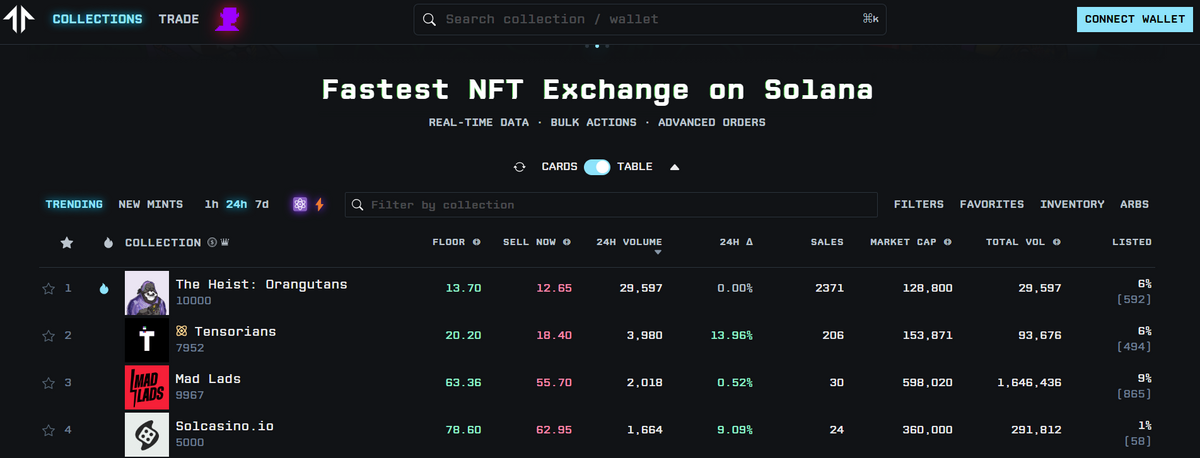Click the orange lightning bolt icon

coord(319,204)
